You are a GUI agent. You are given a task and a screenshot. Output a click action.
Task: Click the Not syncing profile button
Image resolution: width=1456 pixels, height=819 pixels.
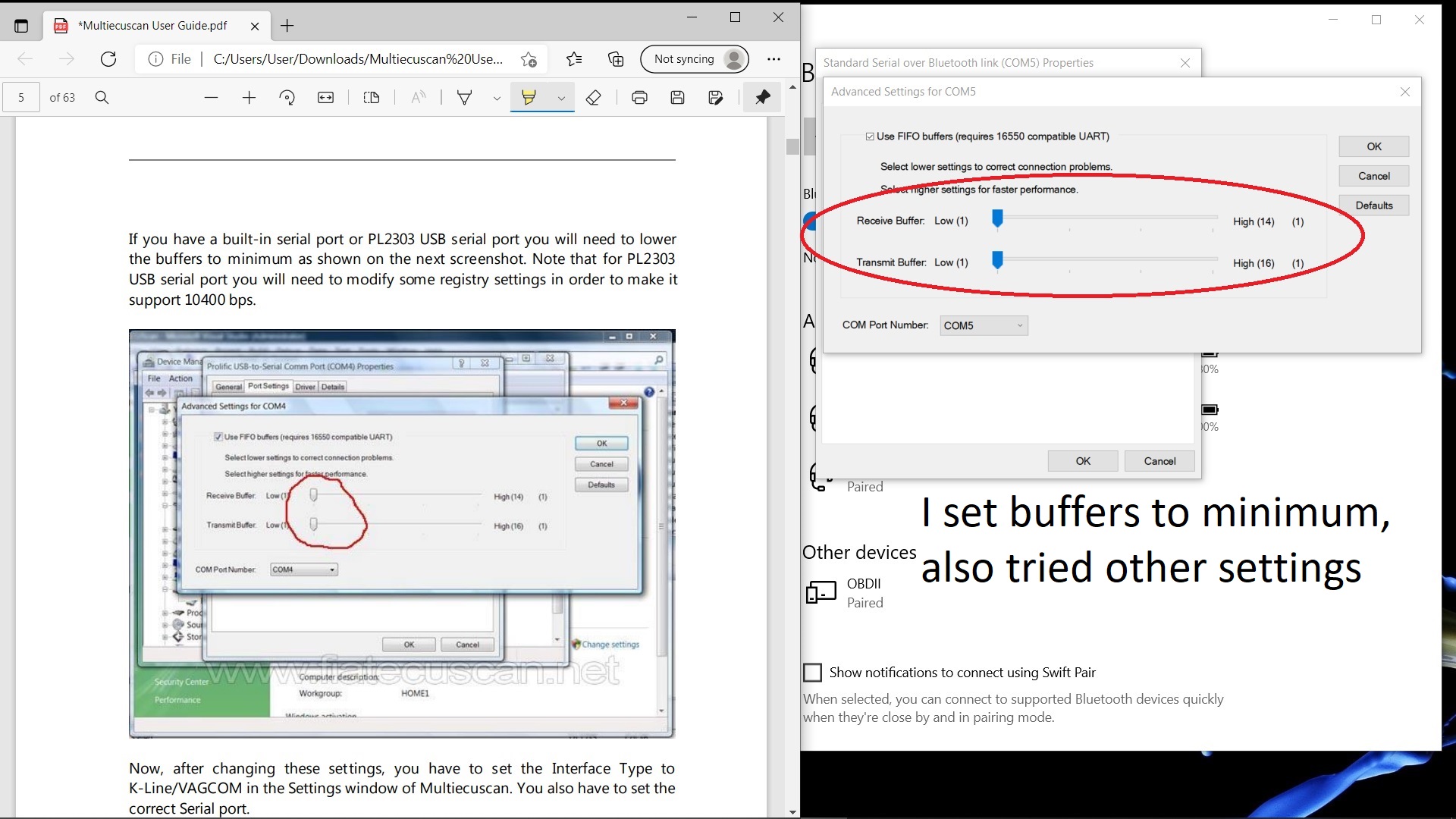695,59
